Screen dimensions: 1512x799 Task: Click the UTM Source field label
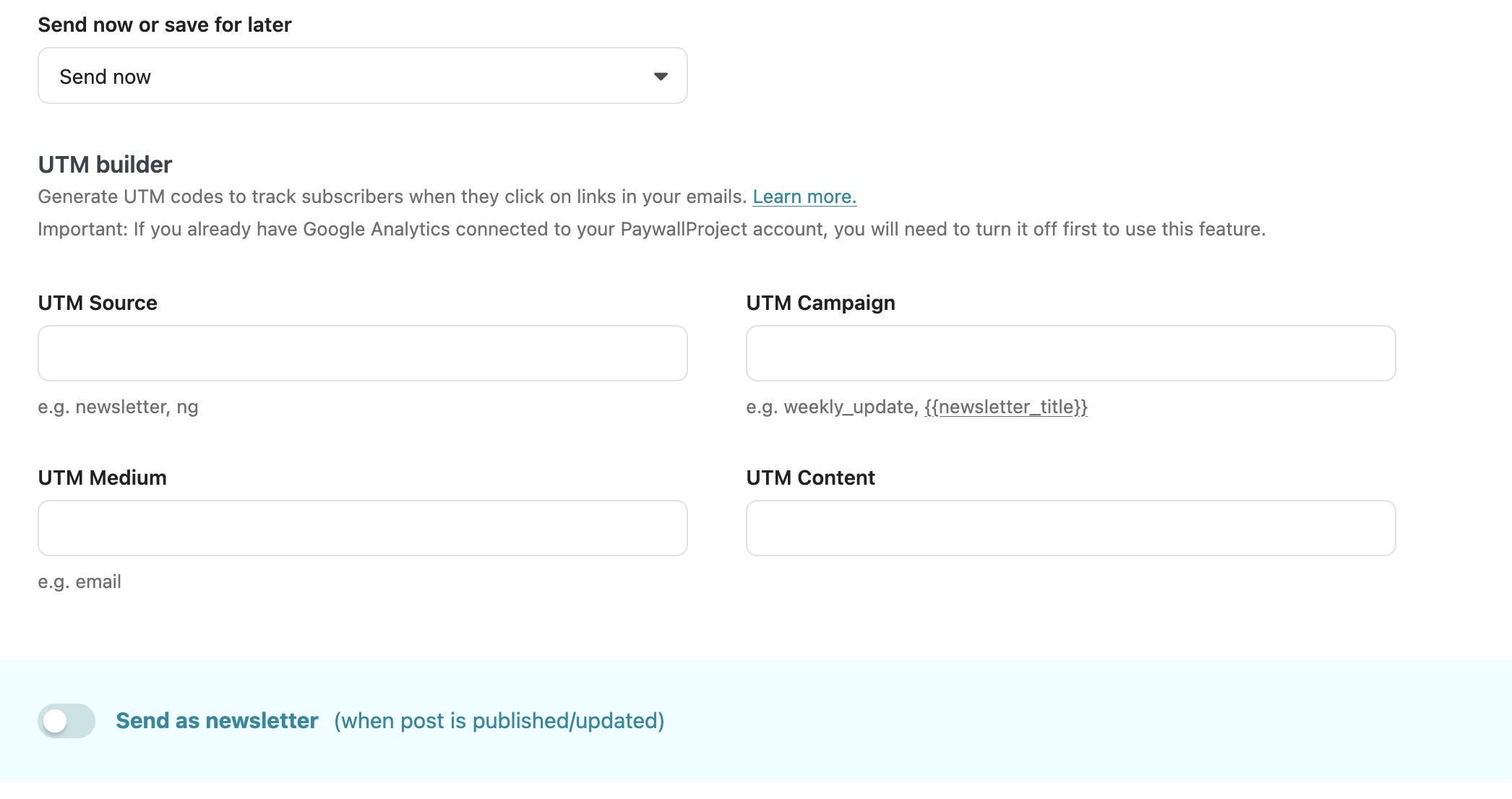tap(98, 303)
